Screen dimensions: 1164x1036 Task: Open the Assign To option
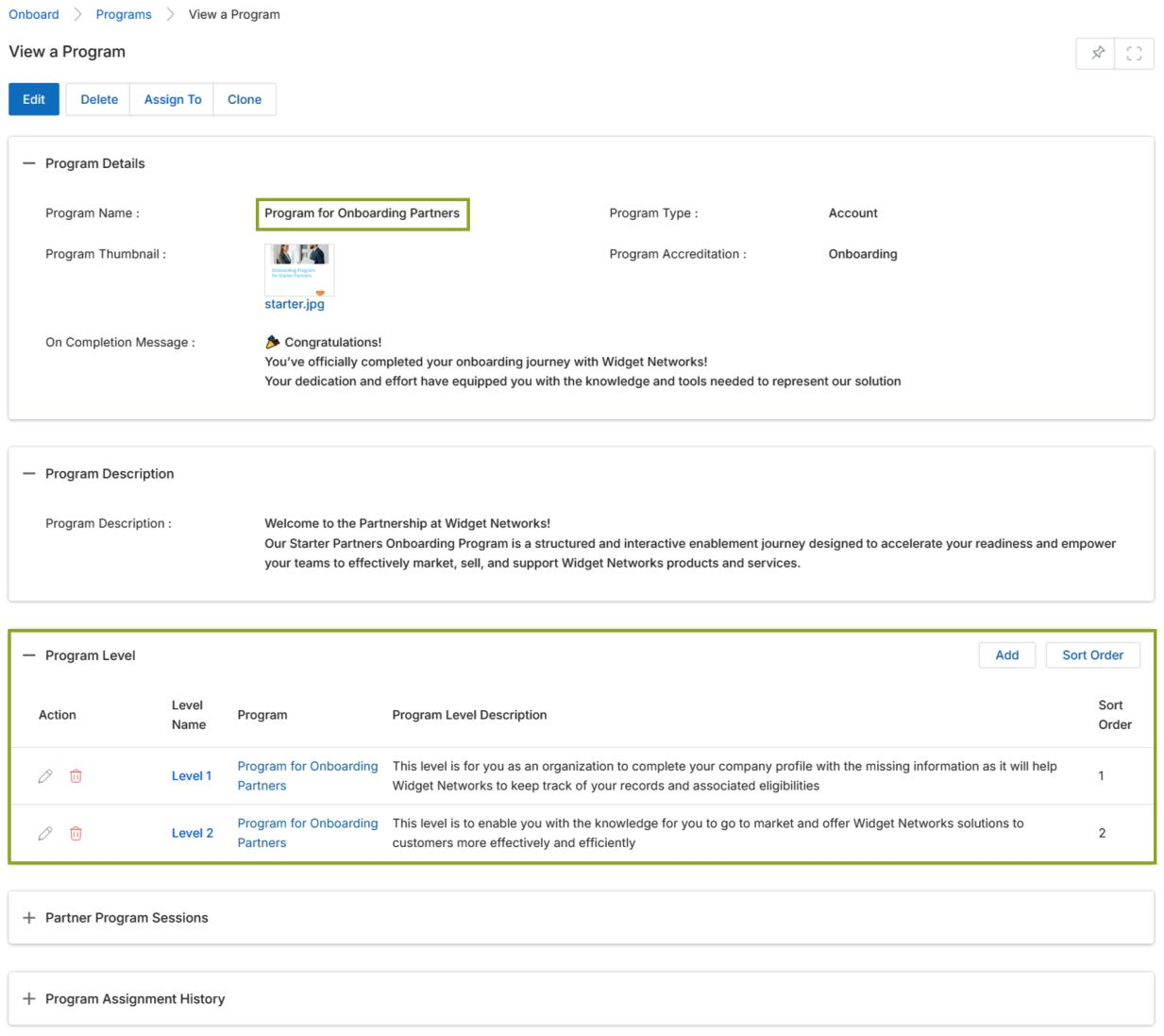[173, 99]
